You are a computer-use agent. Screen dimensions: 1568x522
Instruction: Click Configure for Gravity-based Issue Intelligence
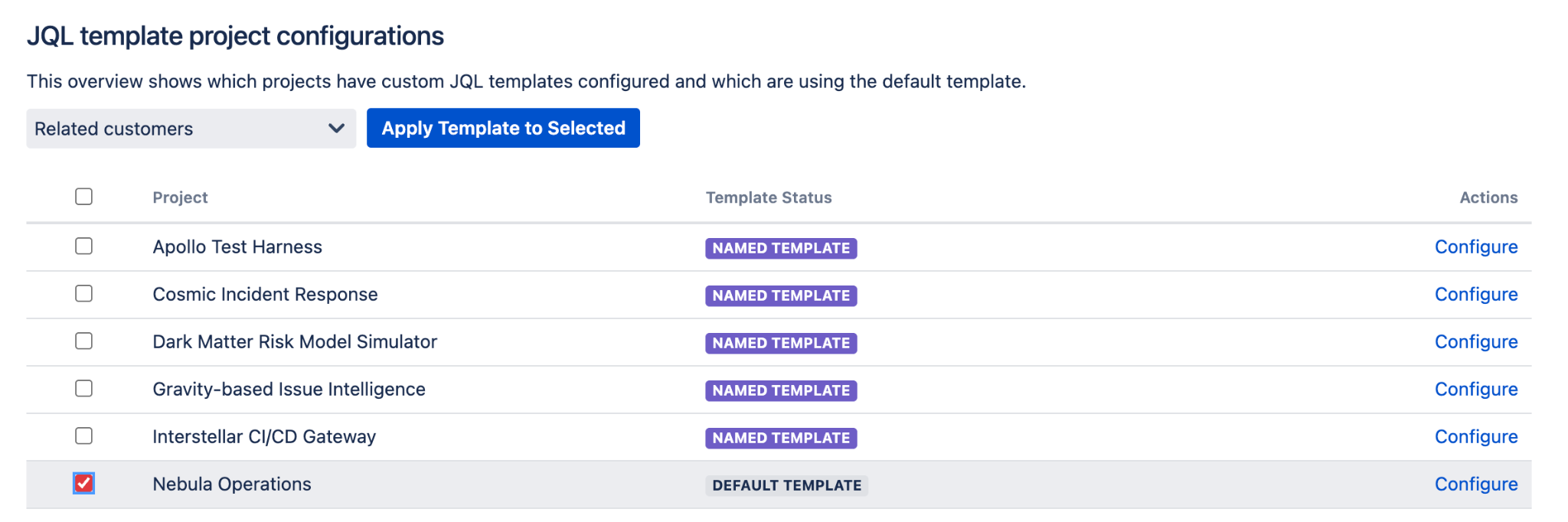pyautogui.click(x=1475, y=389)
